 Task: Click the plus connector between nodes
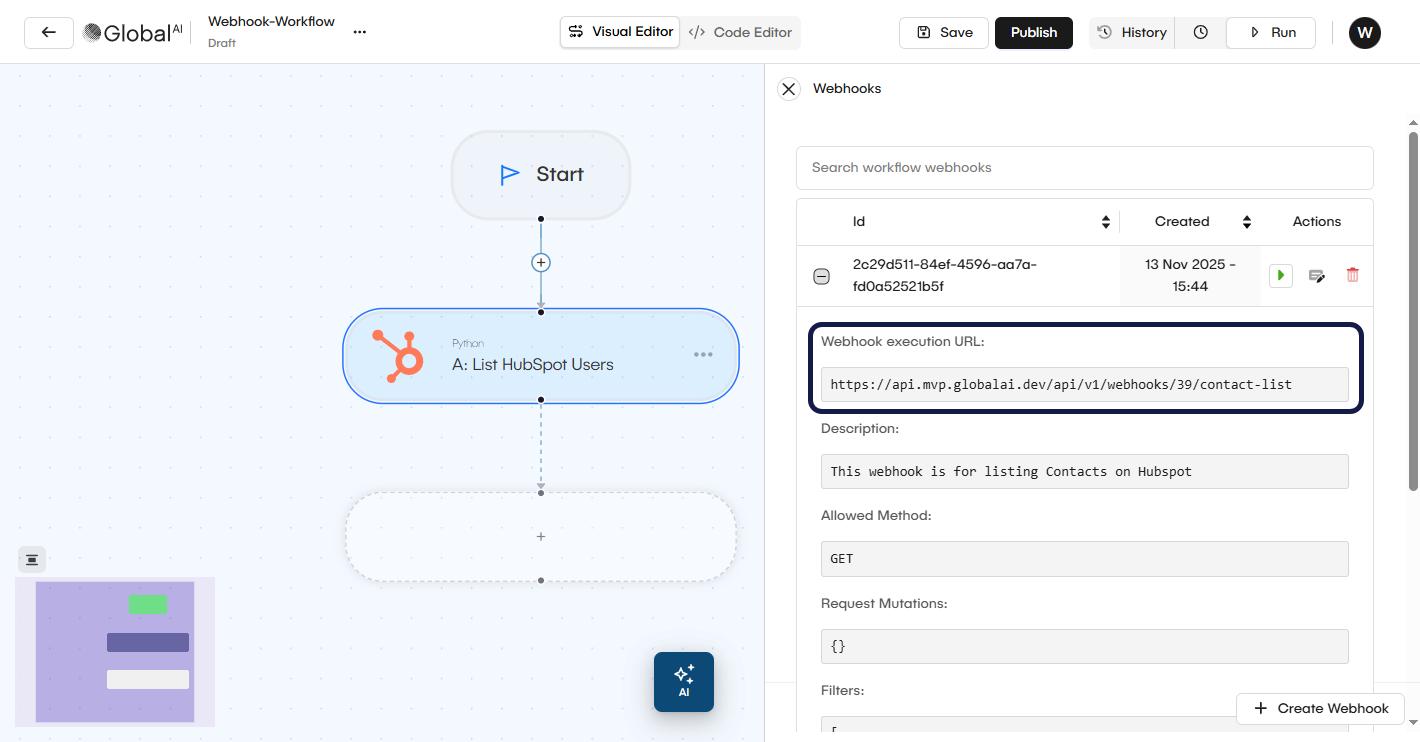pyautogui.click(x=541, y=263)
